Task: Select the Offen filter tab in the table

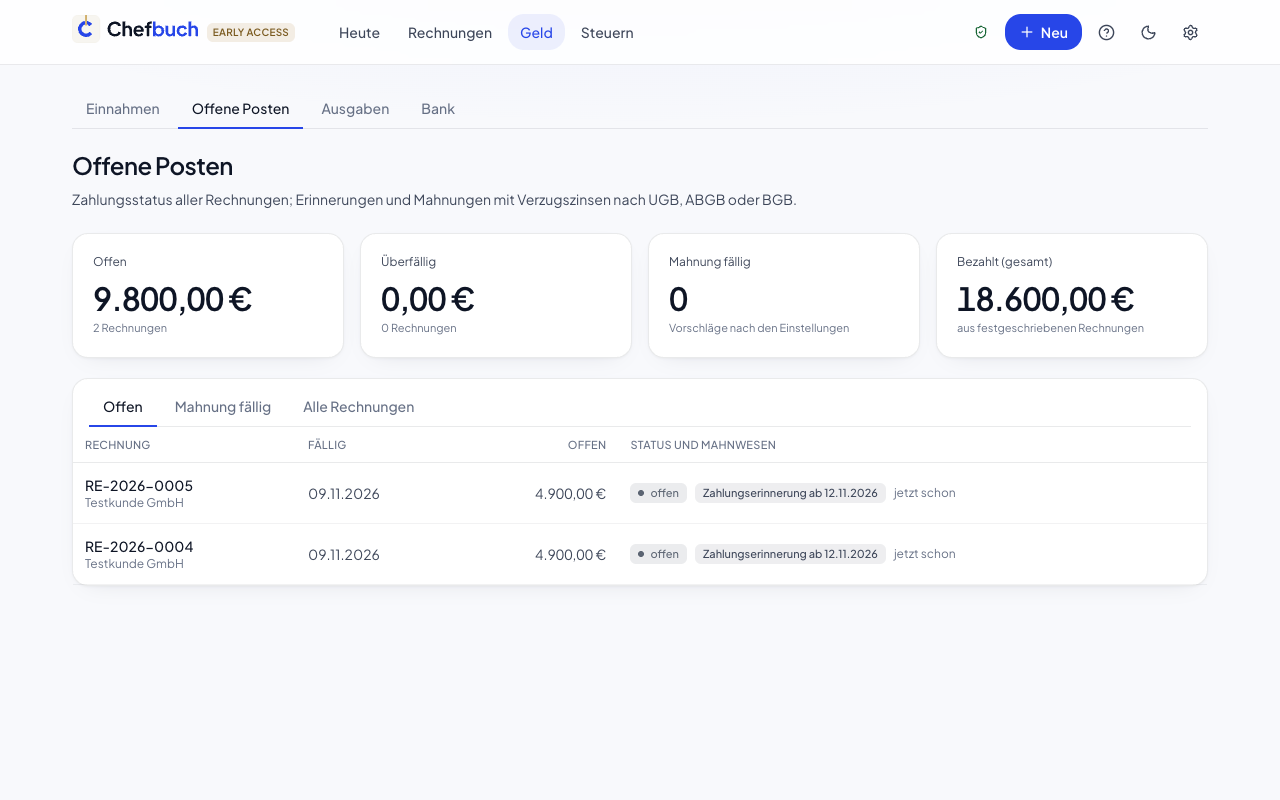Action: pos(123,407)
